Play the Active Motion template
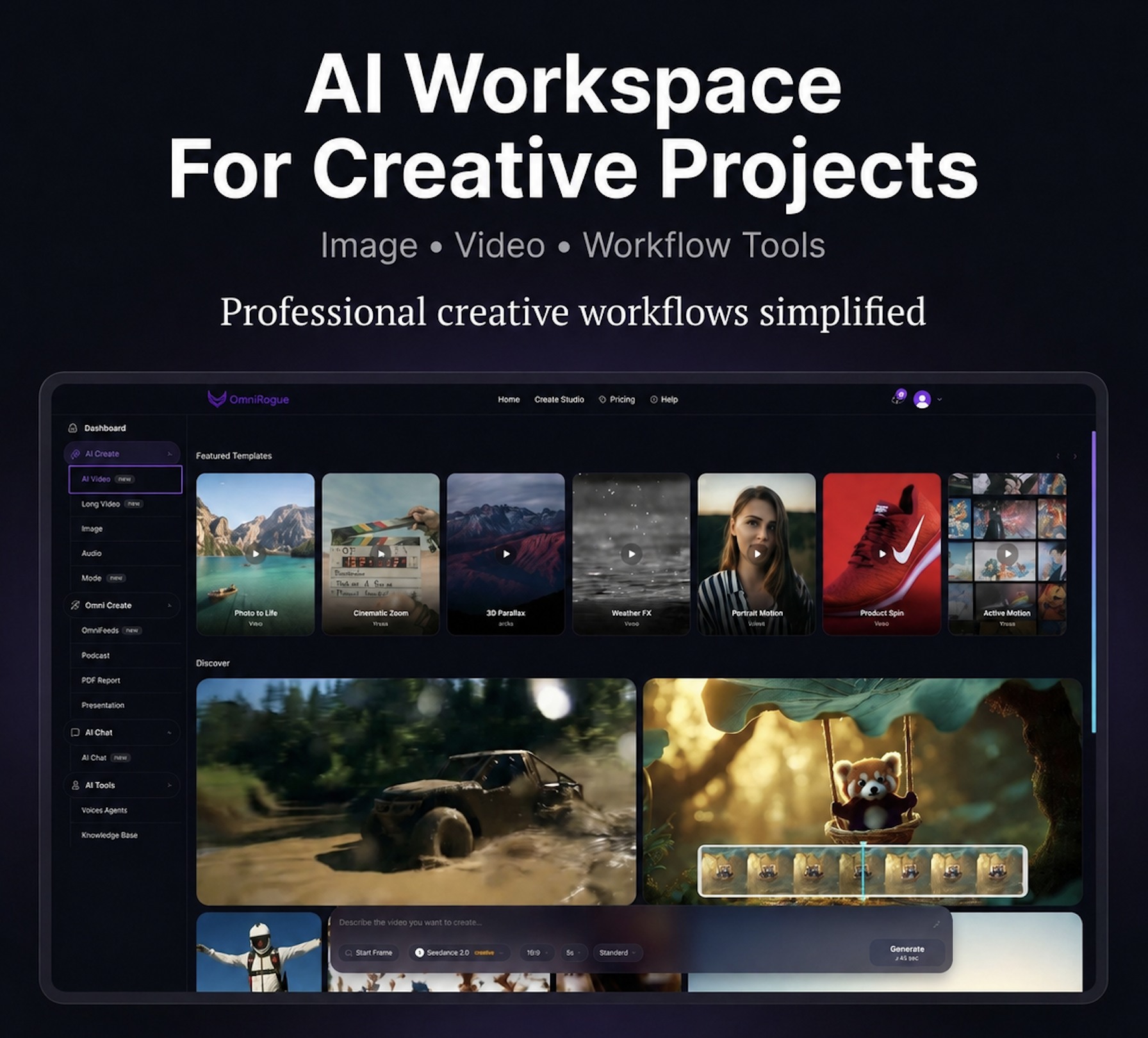 (1007, 554)
